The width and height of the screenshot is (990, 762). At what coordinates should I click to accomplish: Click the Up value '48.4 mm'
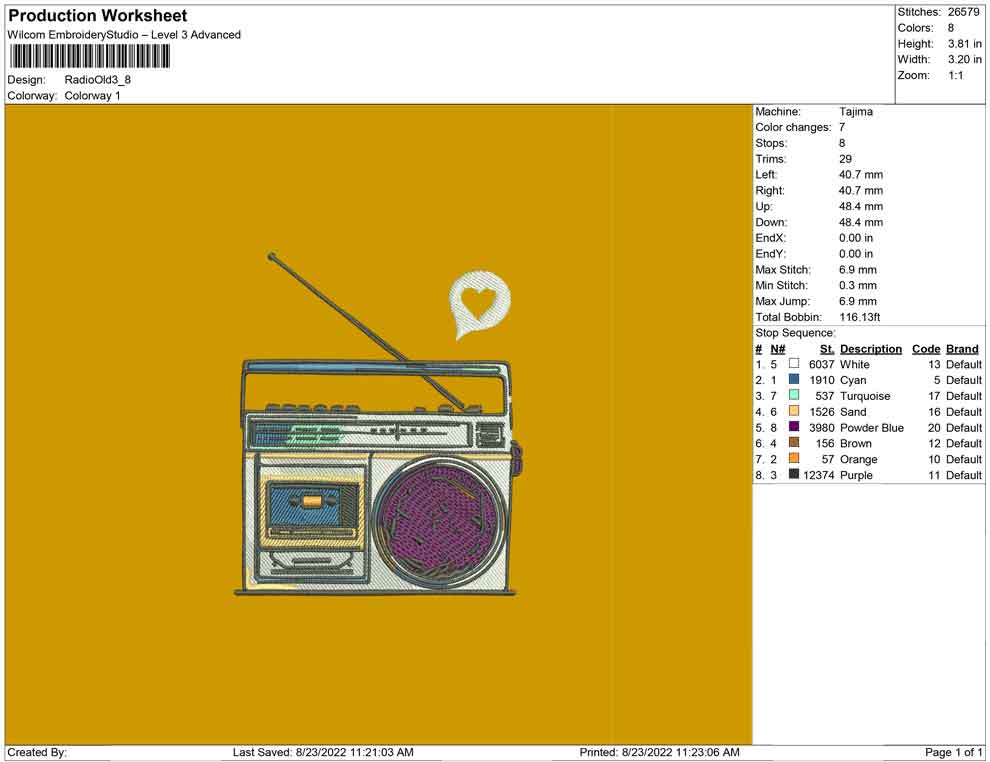point(861,206)
